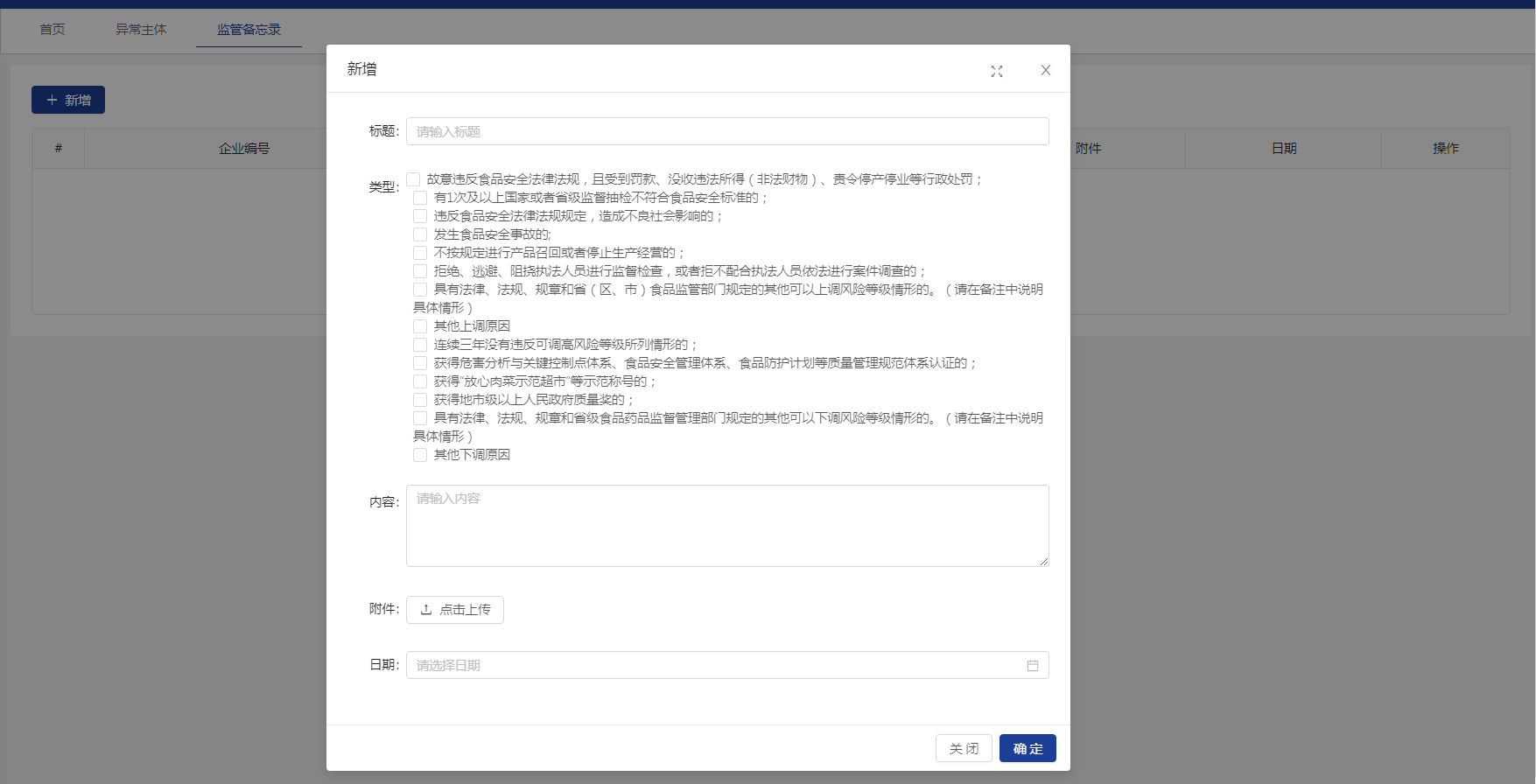Switch to the 首页 tab
The height and width of the screenshot is (784, 1536).
click(x=53, y=30)
